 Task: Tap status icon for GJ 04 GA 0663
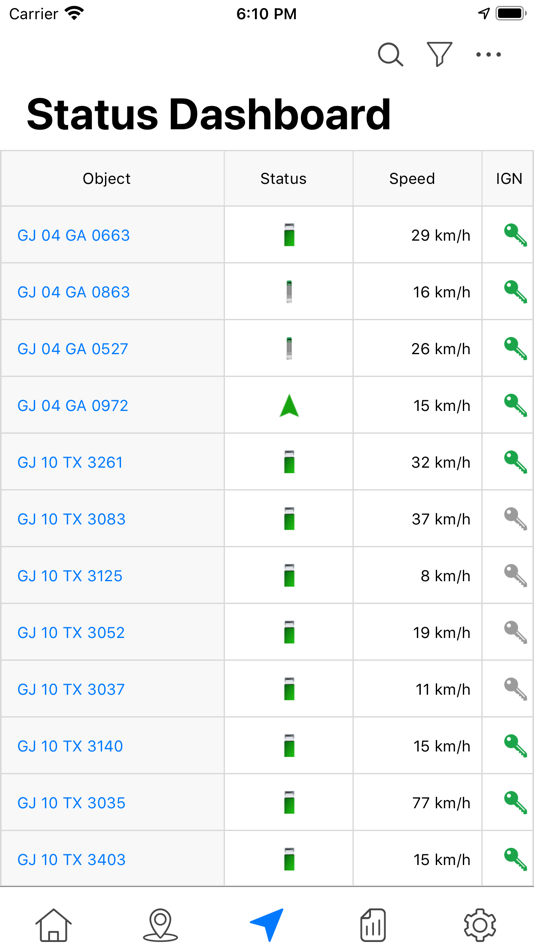(289, 235)
